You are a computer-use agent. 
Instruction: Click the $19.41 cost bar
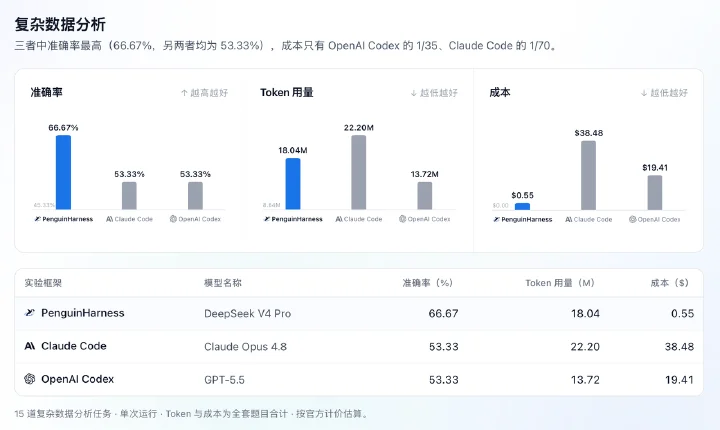pos(655,192)
